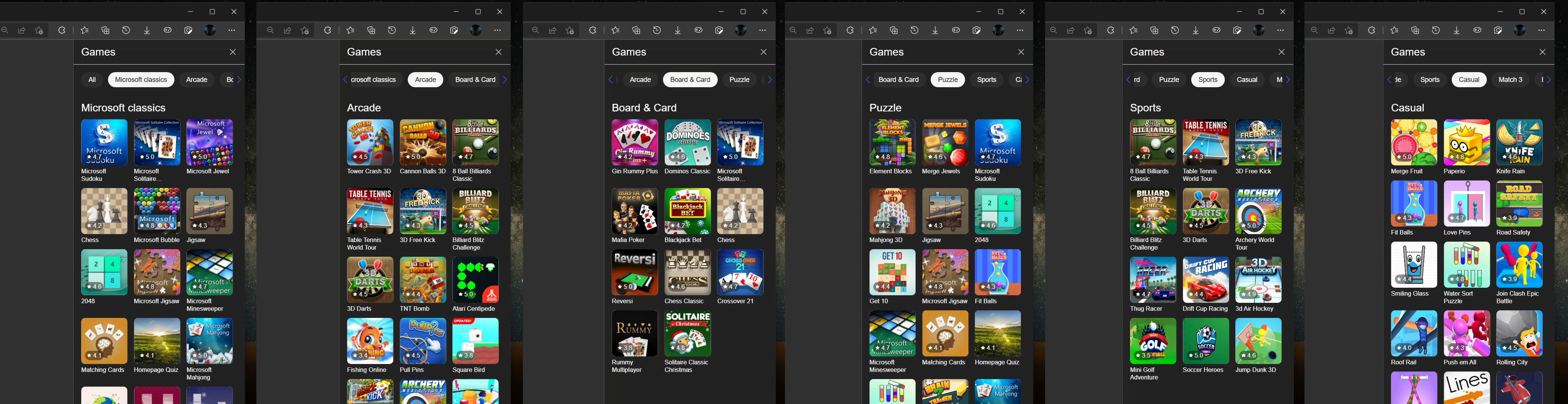
Task: Play Cannon Balls 3D in Arcade panel
Action: (423, 146)
